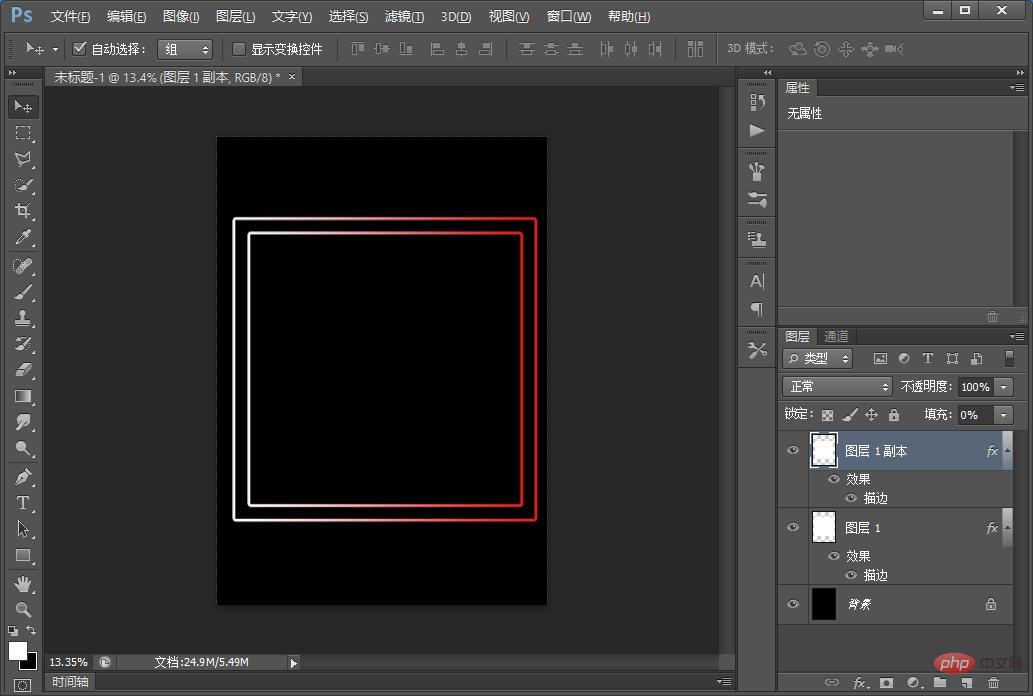
Task: Select the Rectangle shape tool
Action: 23,556
